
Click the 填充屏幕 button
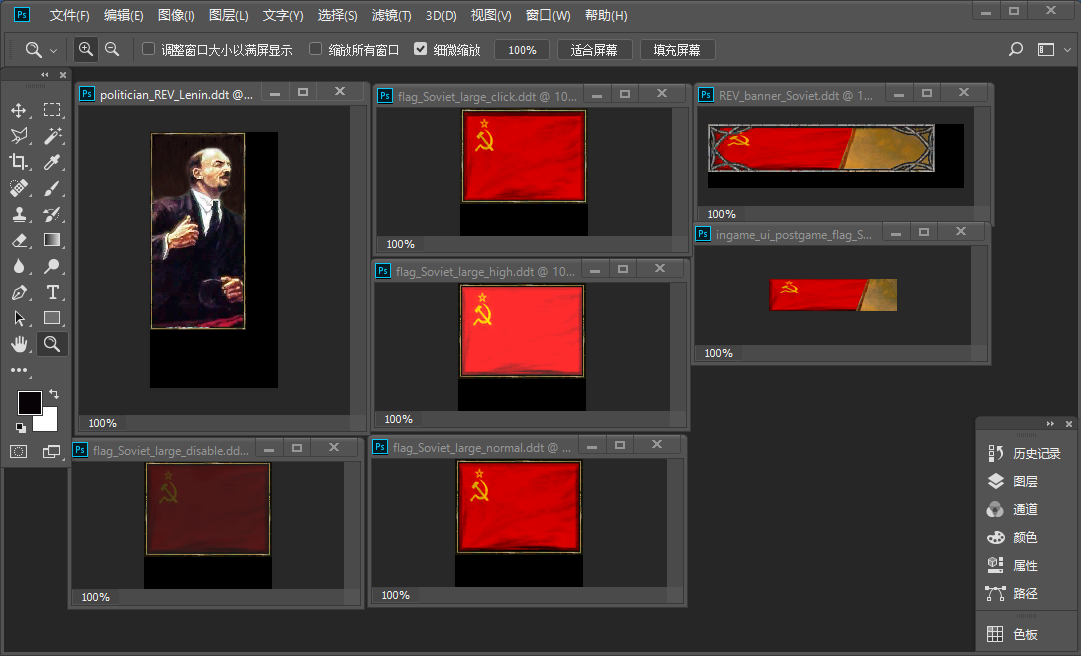click(677, 50)
